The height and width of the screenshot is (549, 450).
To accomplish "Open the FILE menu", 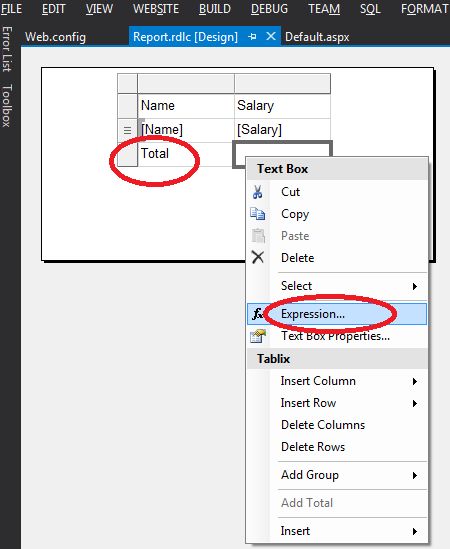I will [11, 9].
